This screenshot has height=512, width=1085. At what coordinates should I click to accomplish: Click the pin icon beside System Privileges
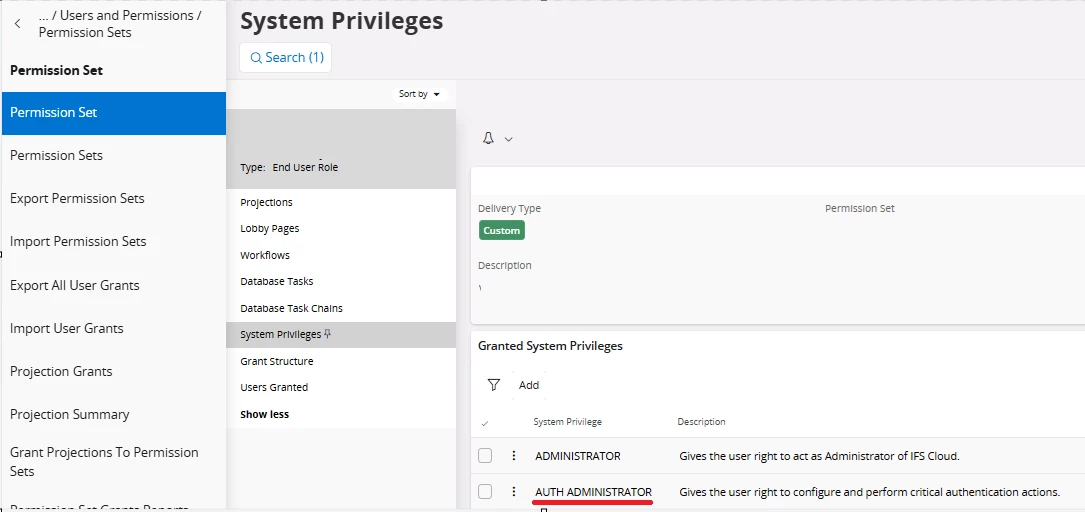pos(327,335)
